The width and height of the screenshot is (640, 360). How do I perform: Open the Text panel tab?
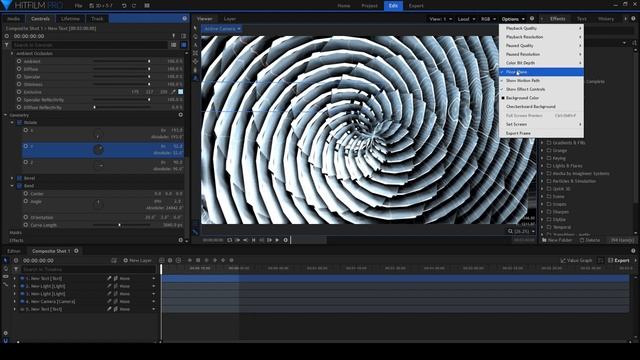582,19
